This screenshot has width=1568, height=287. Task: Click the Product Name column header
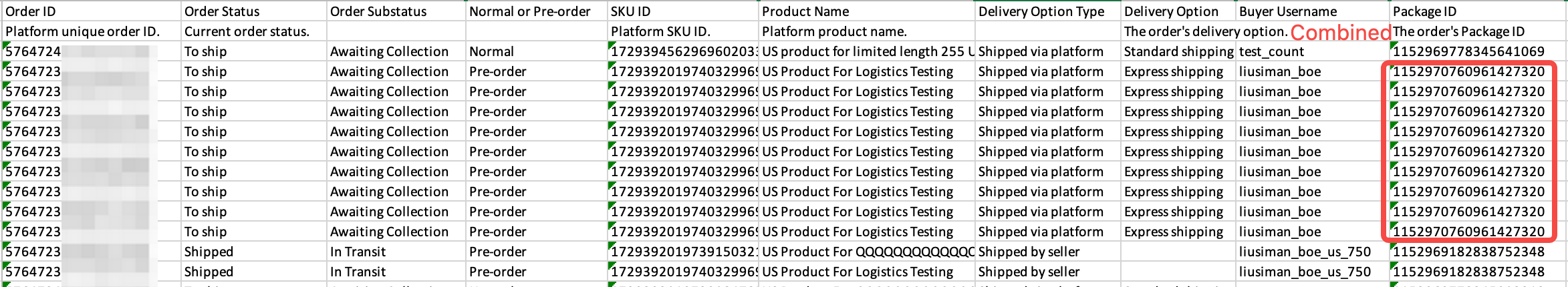805,11
